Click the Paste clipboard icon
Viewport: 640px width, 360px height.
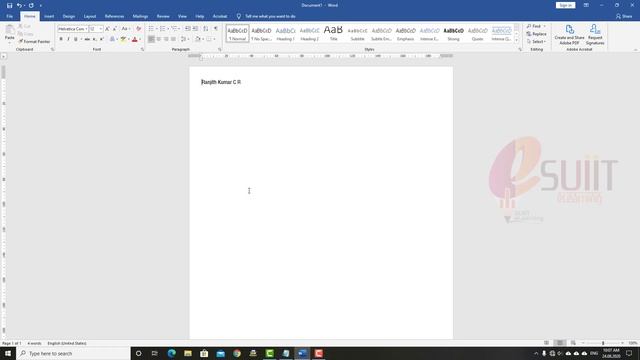pos(9,30)
